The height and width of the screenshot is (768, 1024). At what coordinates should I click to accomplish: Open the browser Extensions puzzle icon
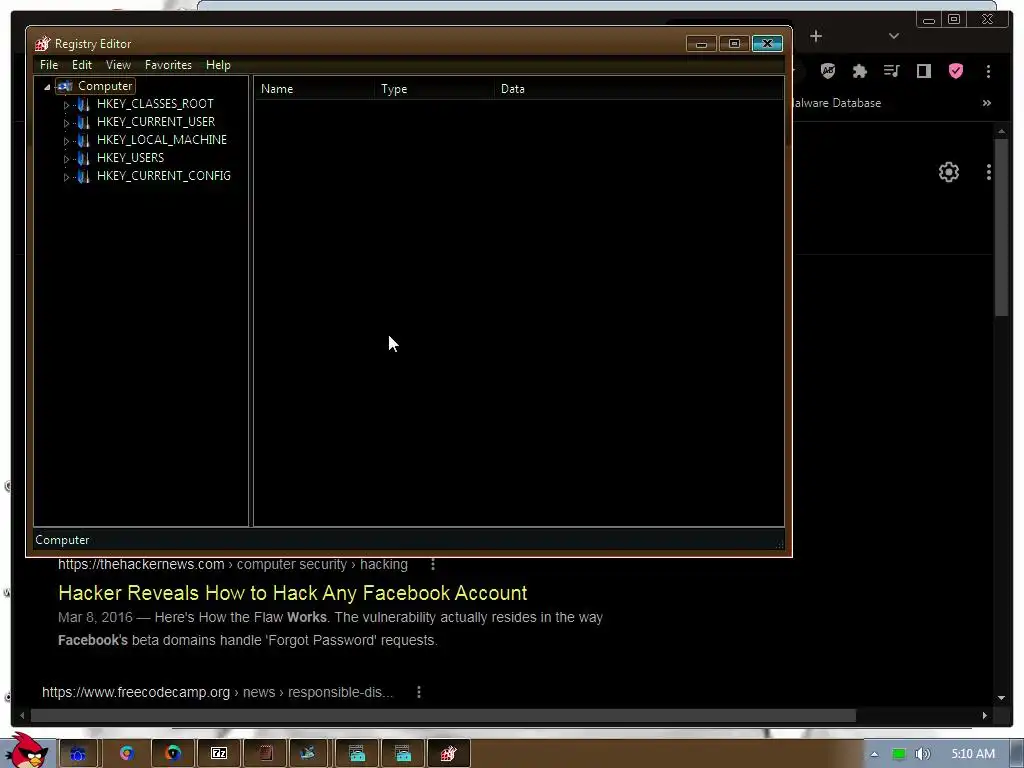860,71
